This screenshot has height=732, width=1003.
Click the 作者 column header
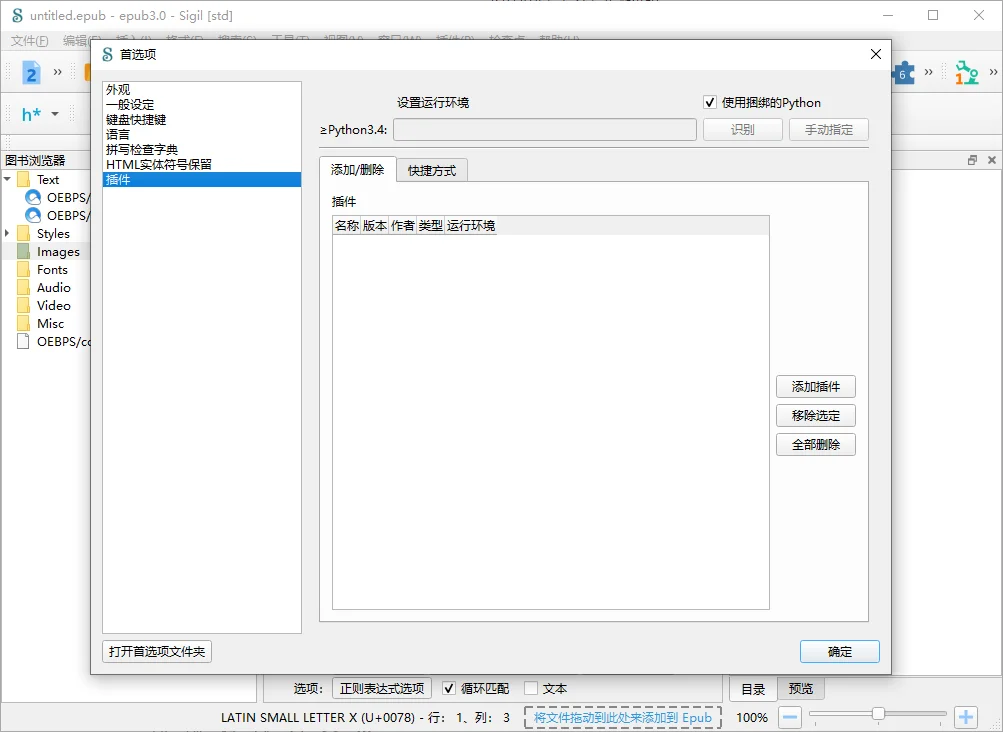[402, 226]
